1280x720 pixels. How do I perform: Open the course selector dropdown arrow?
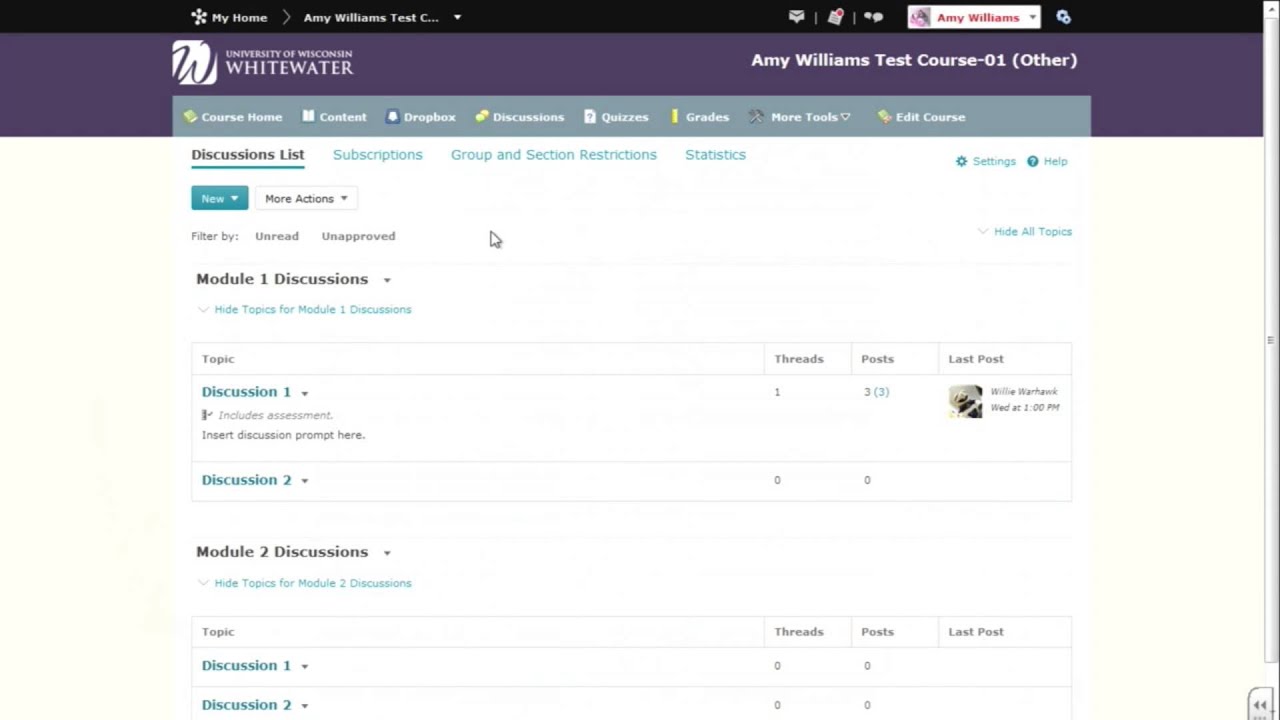[457, 17]
